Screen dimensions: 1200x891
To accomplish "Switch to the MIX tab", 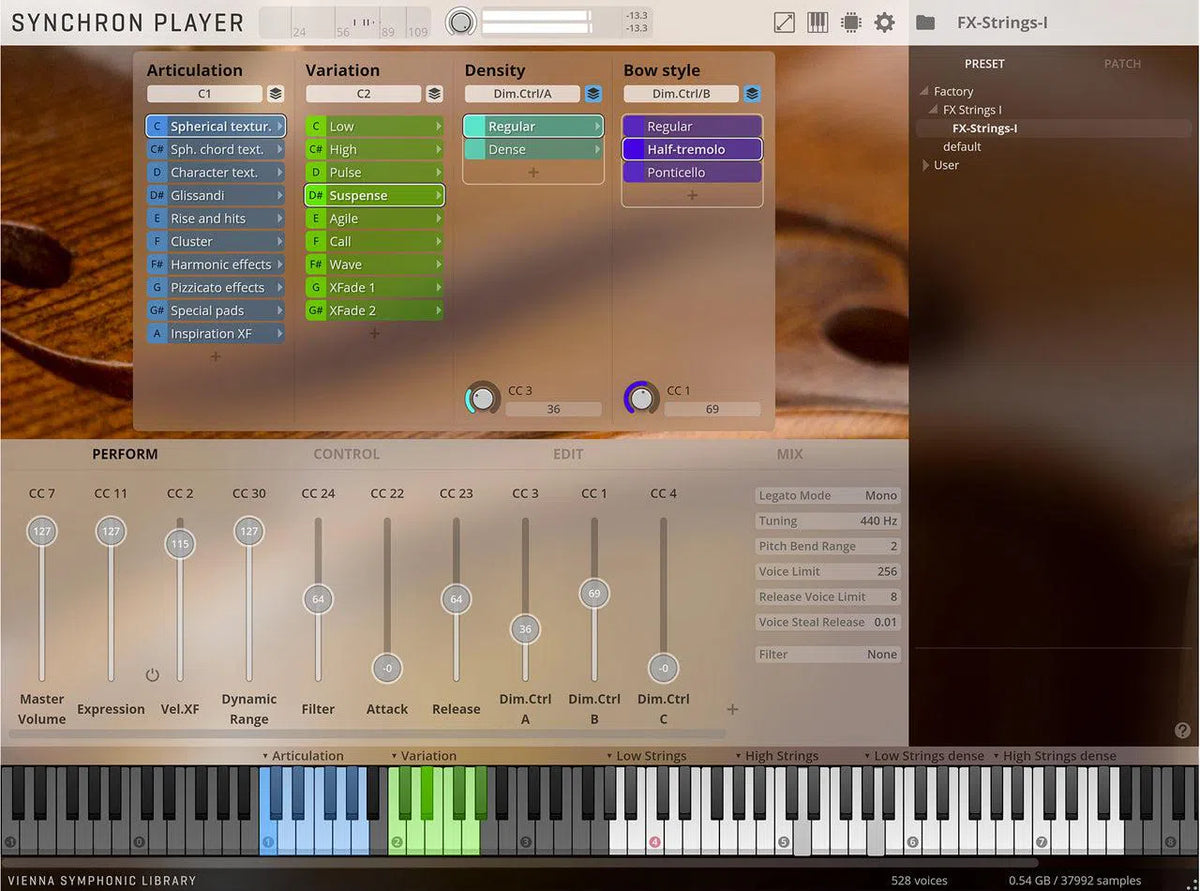I will click(x=789, y=453).
